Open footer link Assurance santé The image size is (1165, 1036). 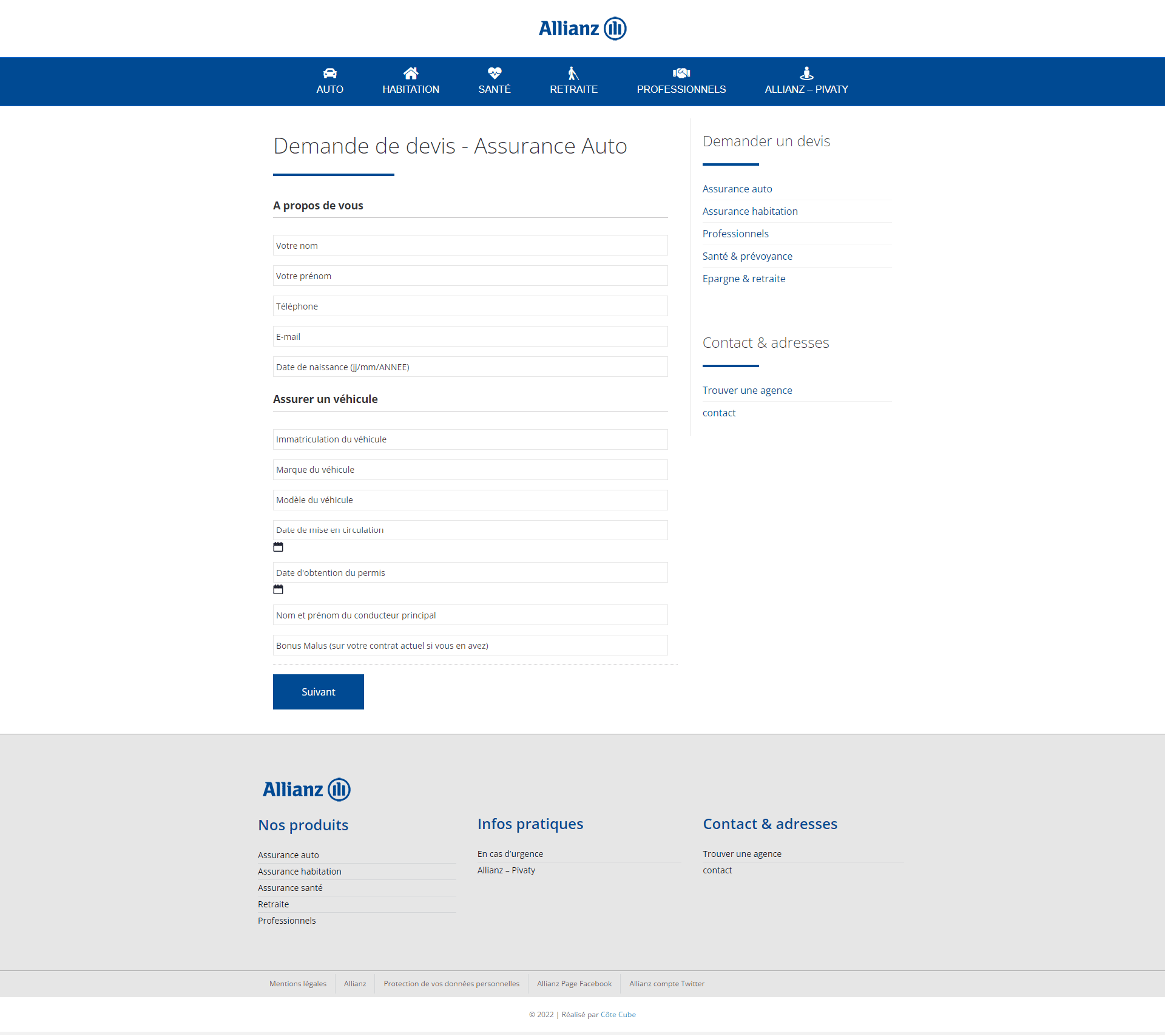point(290,888)
